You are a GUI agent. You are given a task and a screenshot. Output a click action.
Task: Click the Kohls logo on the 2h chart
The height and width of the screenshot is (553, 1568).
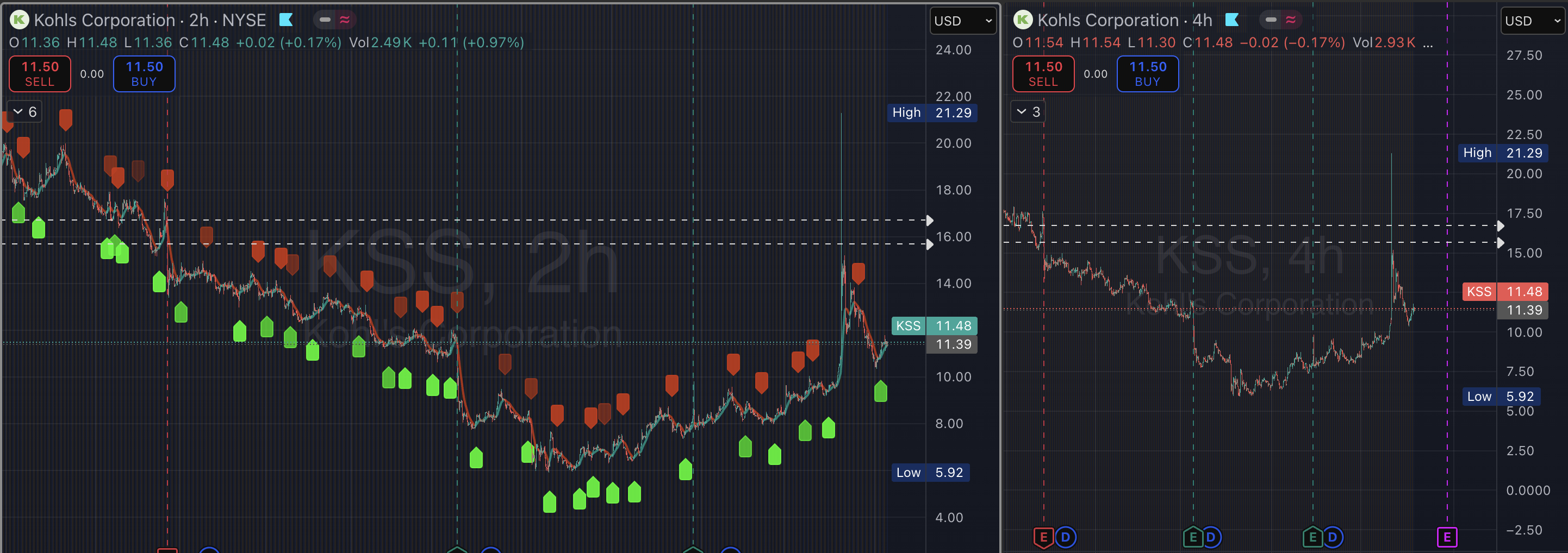pos(20,20)
